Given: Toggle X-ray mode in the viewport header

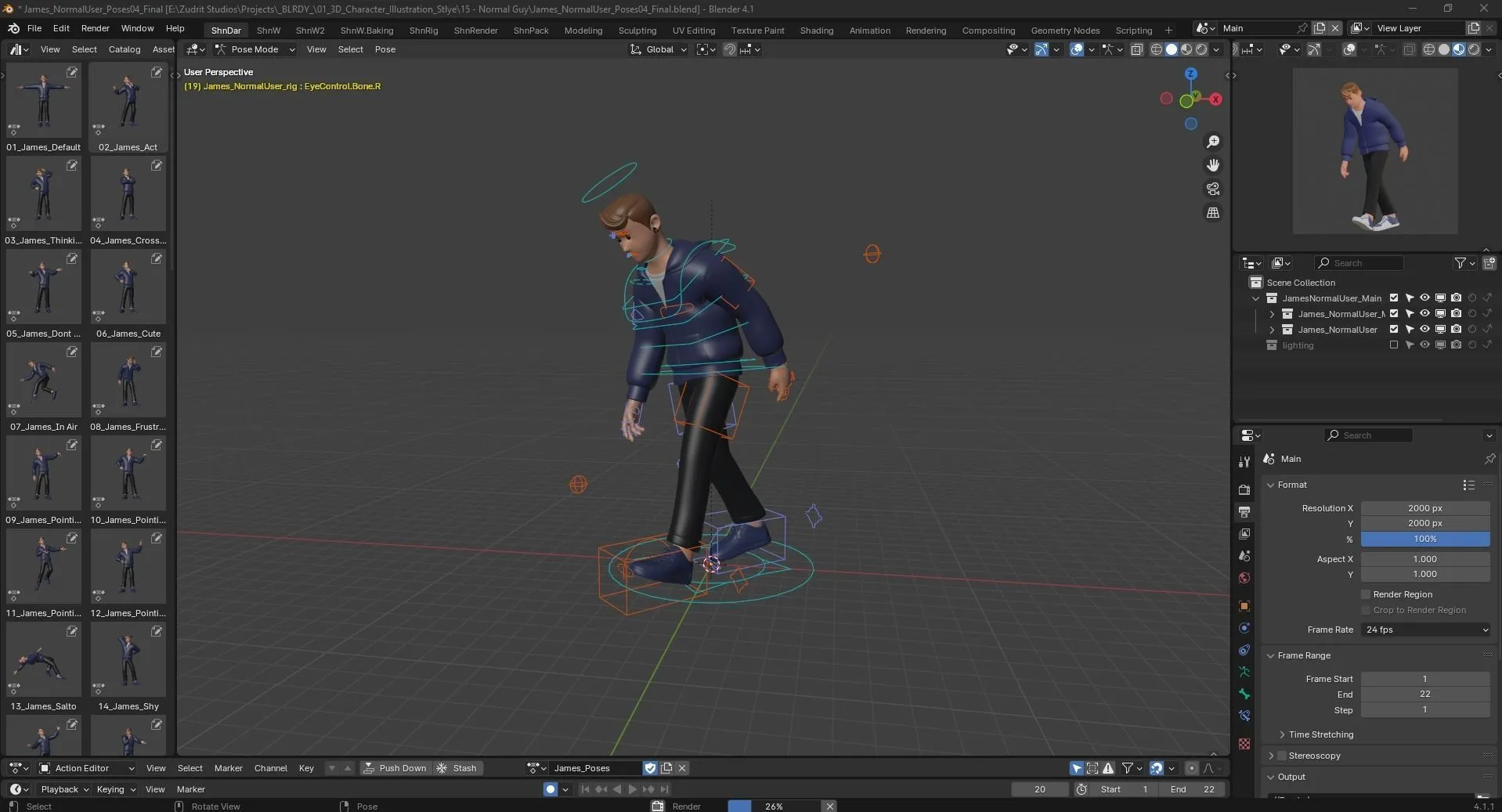Looking at the screenshot, I should point(1410,49).
